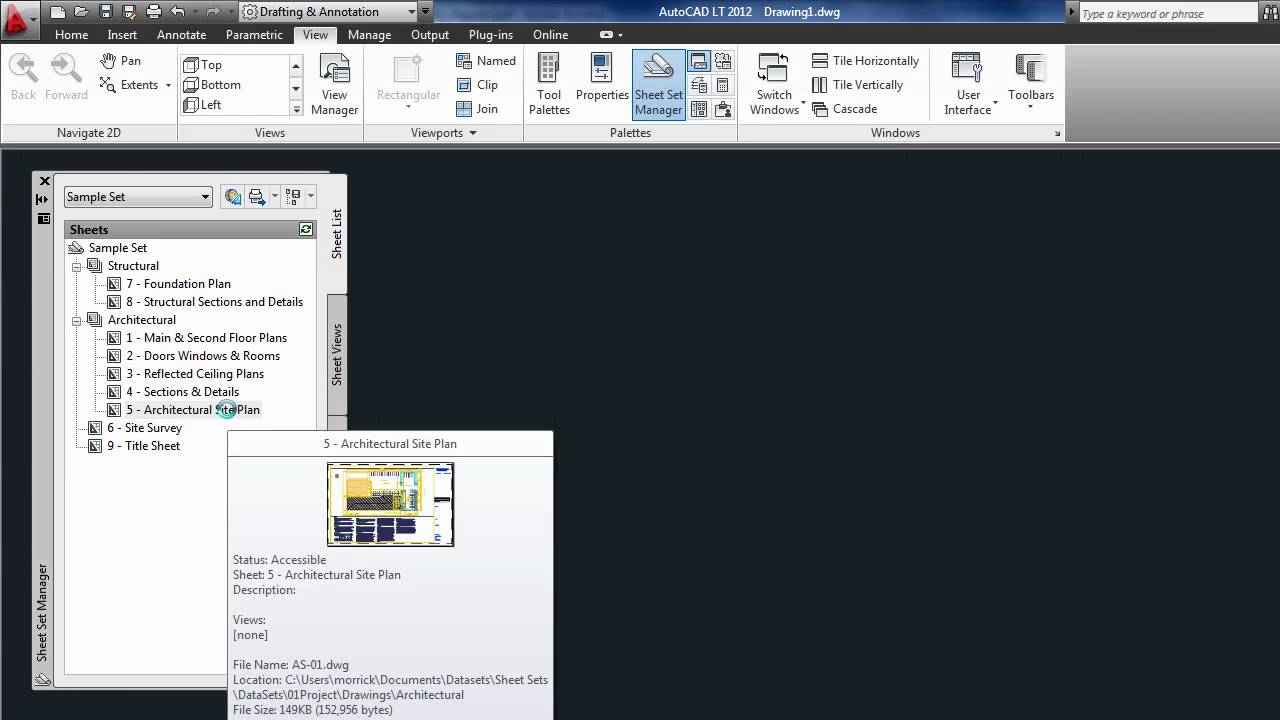Image resolution: width=1280 pixels, height=720 pixels.
Task: Click the keyword search input field
Action: [1169, 13]
